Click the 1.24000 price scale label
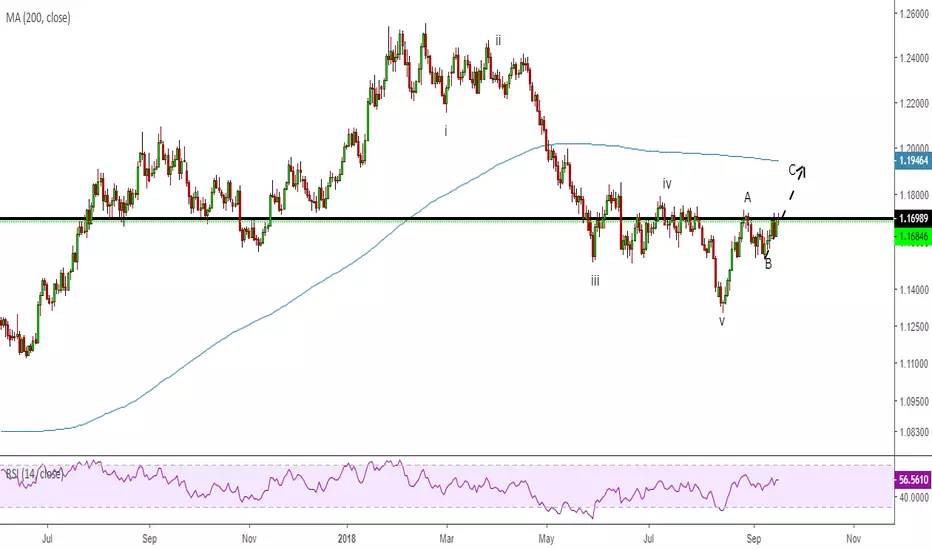This screenshot has width=932, height=550. point(914,58)
